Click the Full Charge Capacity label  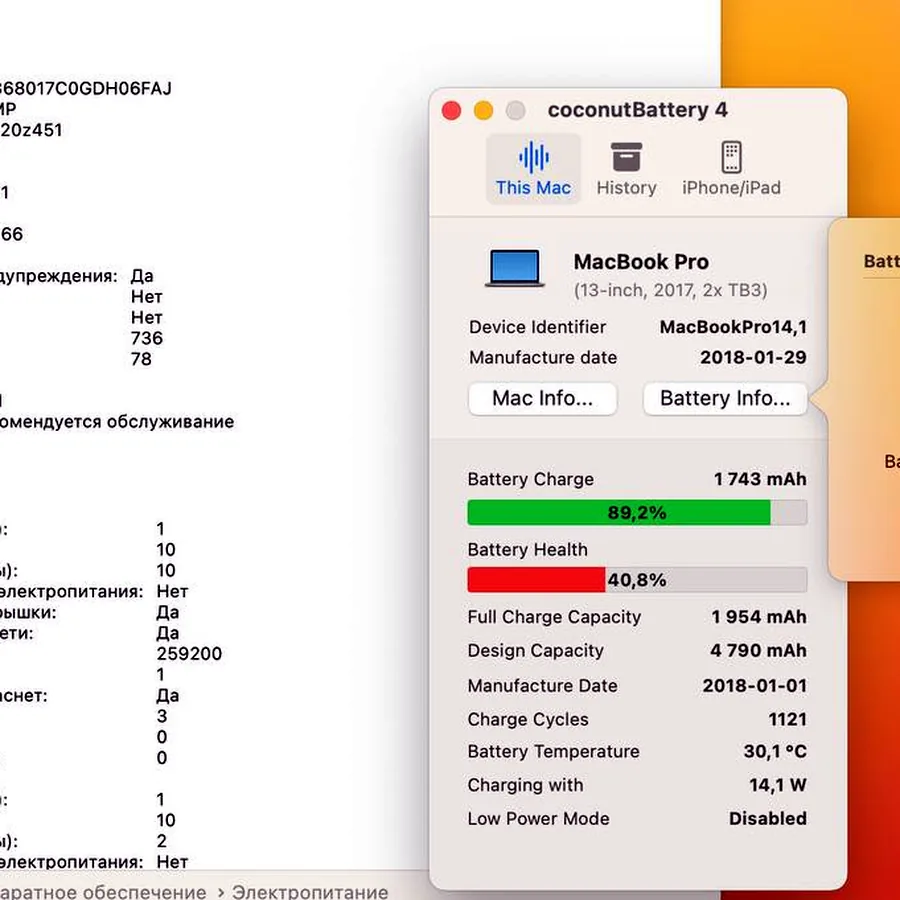(x=554, y=617)
